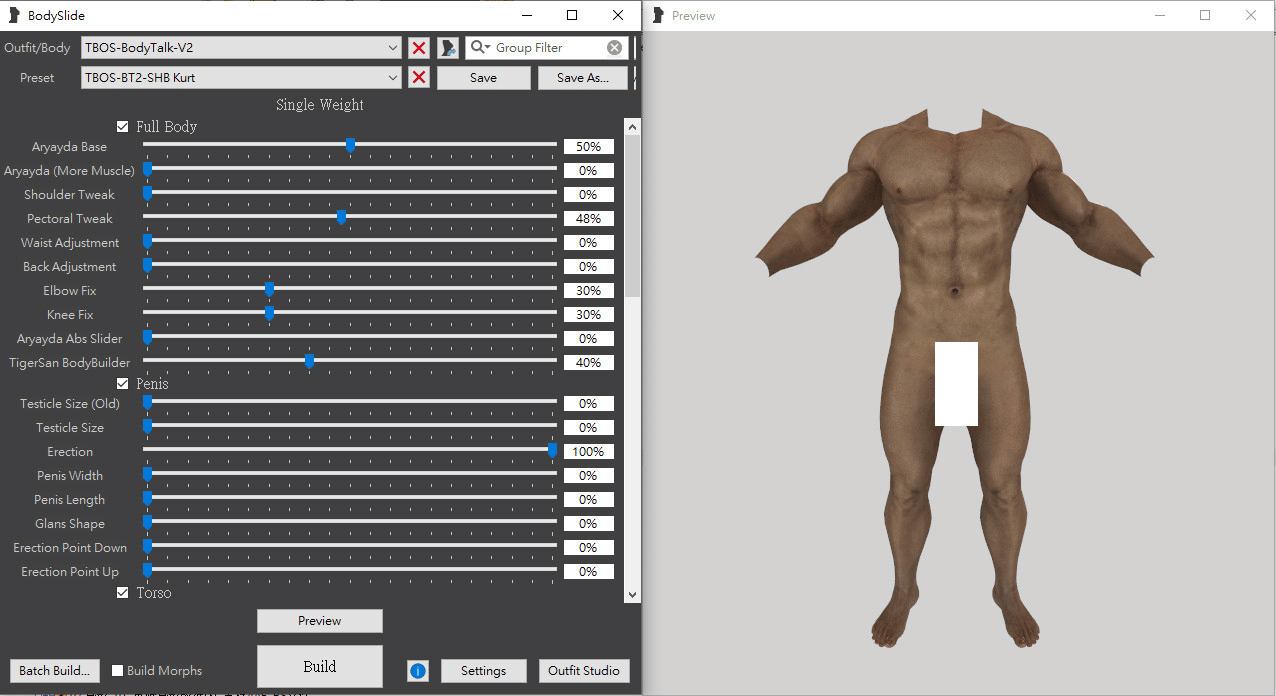
Task: Click the Erection Point Up label
Action: 70,572
